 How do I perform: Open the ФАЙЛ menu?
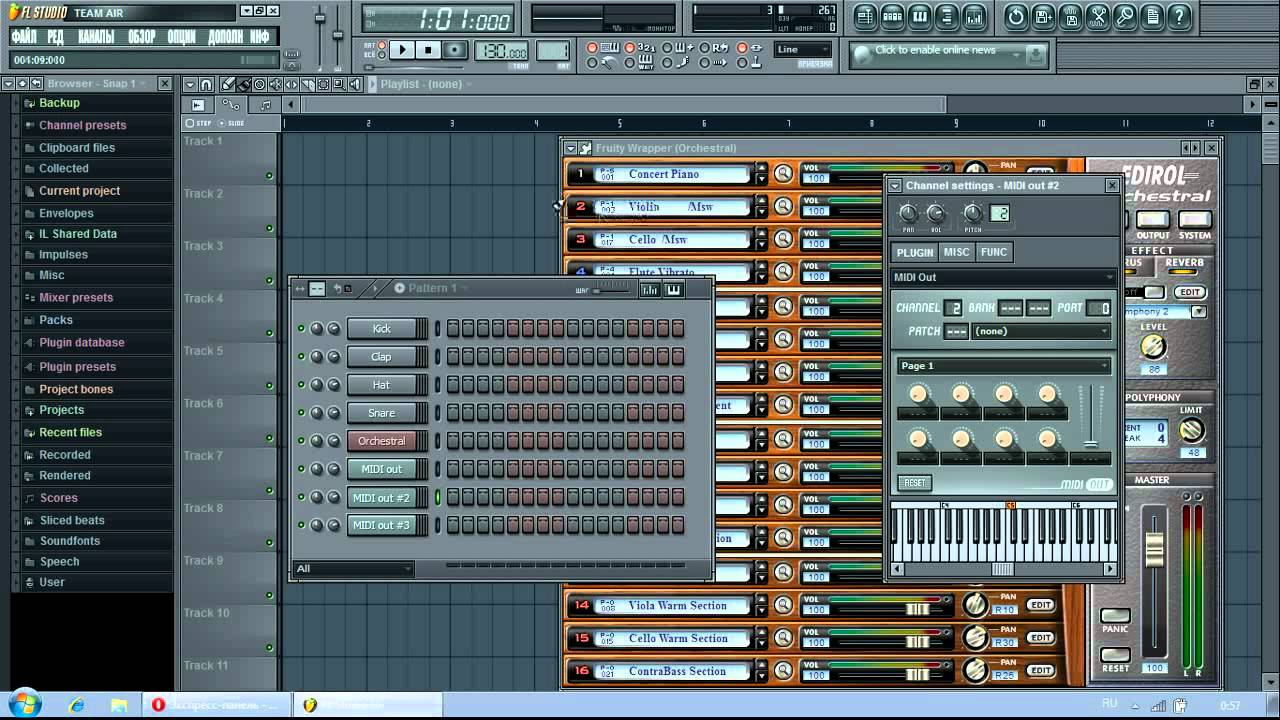(24, 37)
